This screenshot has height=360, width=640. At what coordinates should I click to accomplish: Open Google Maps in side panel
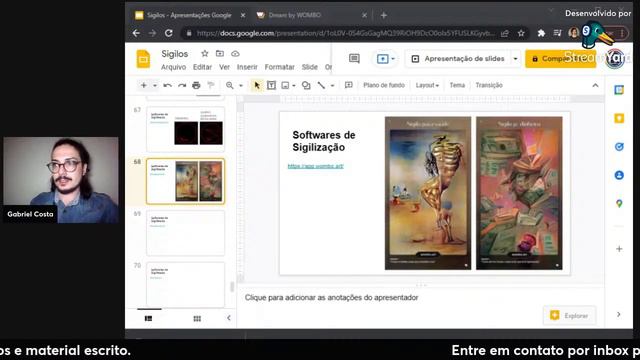coord(619,203)
